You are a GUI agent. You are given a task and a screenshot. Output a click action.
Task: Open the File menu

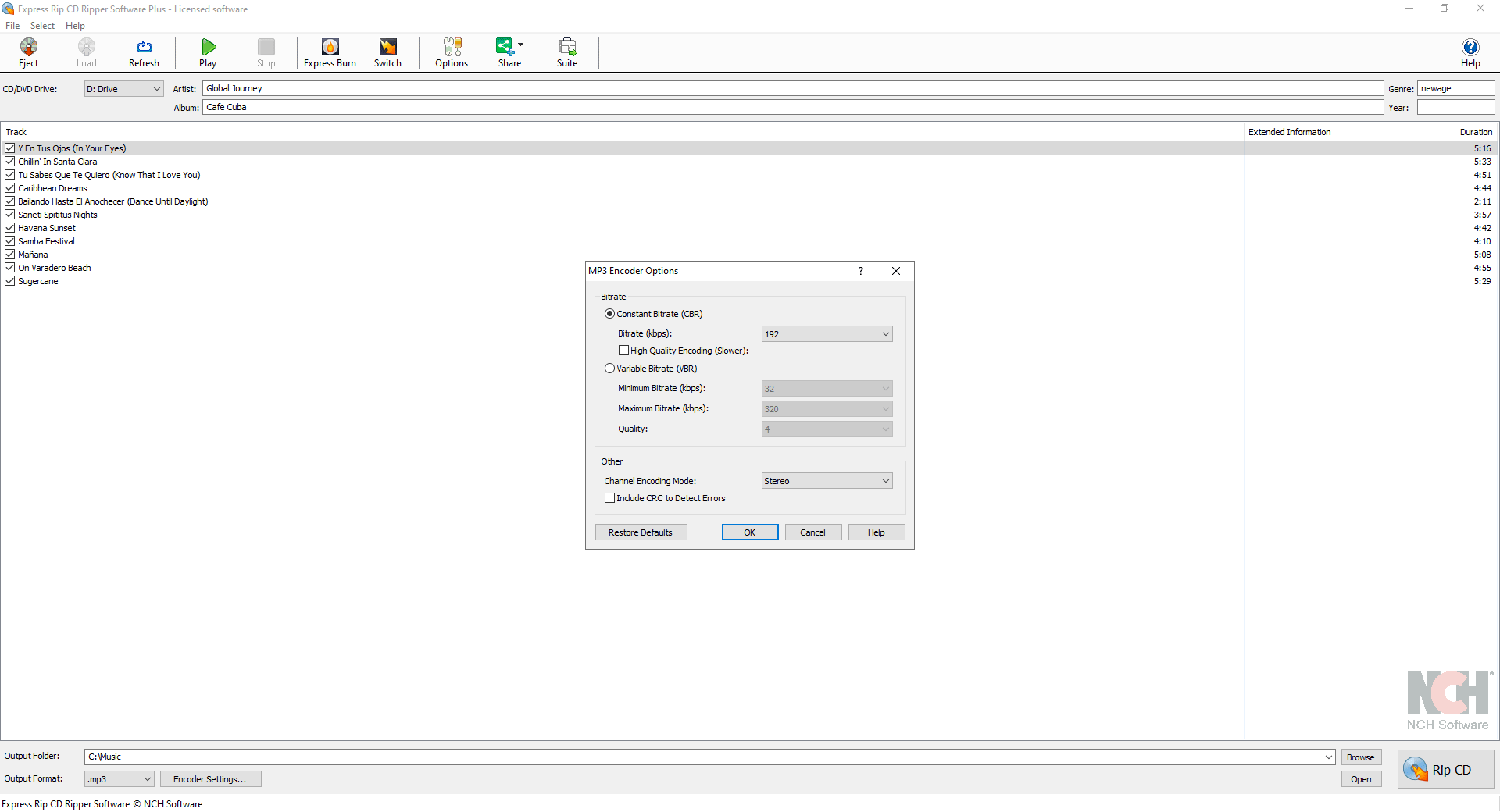tap(12, 25)
